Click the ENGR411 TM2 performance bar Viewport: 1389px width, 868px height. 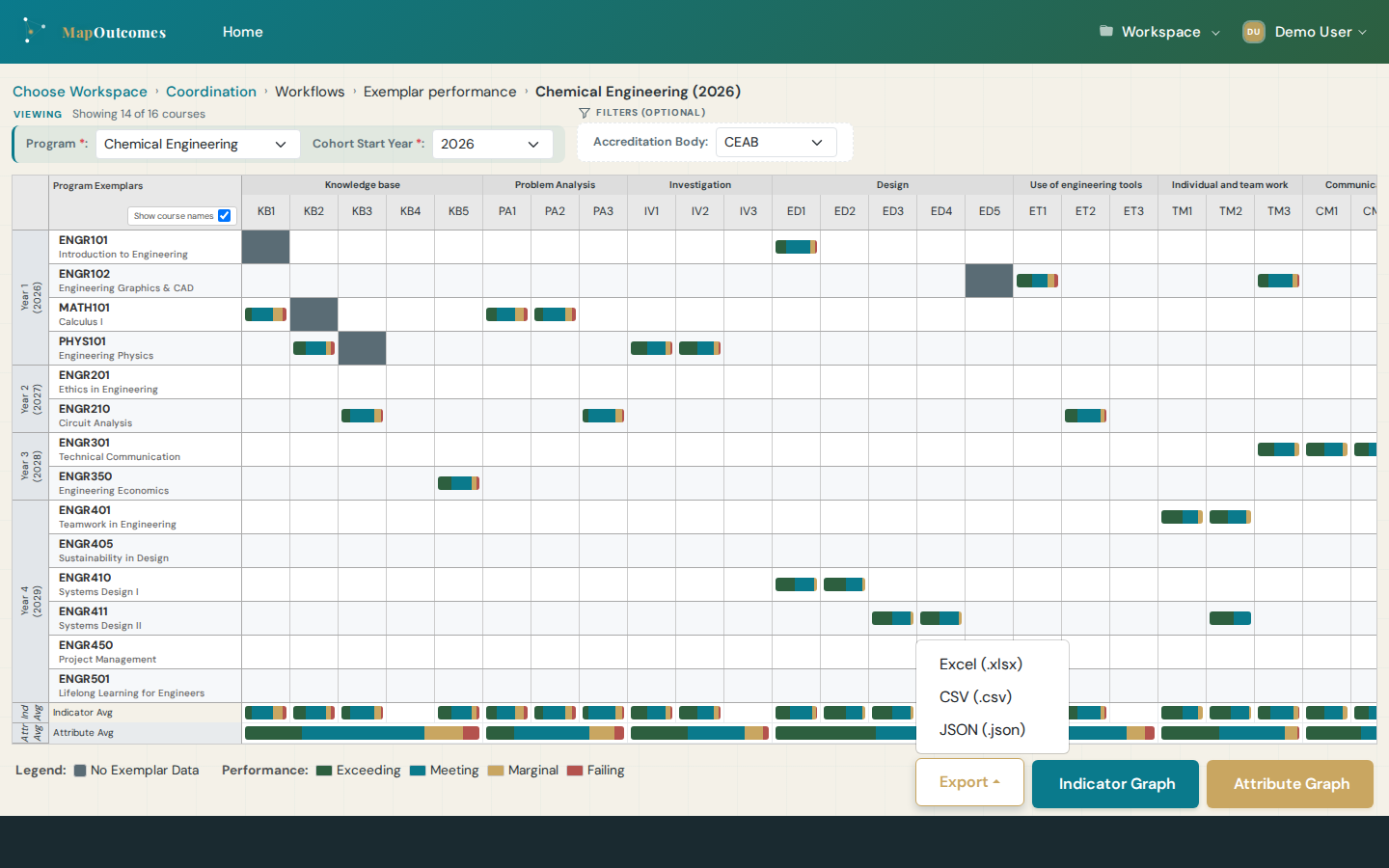tap(1230, 618)
